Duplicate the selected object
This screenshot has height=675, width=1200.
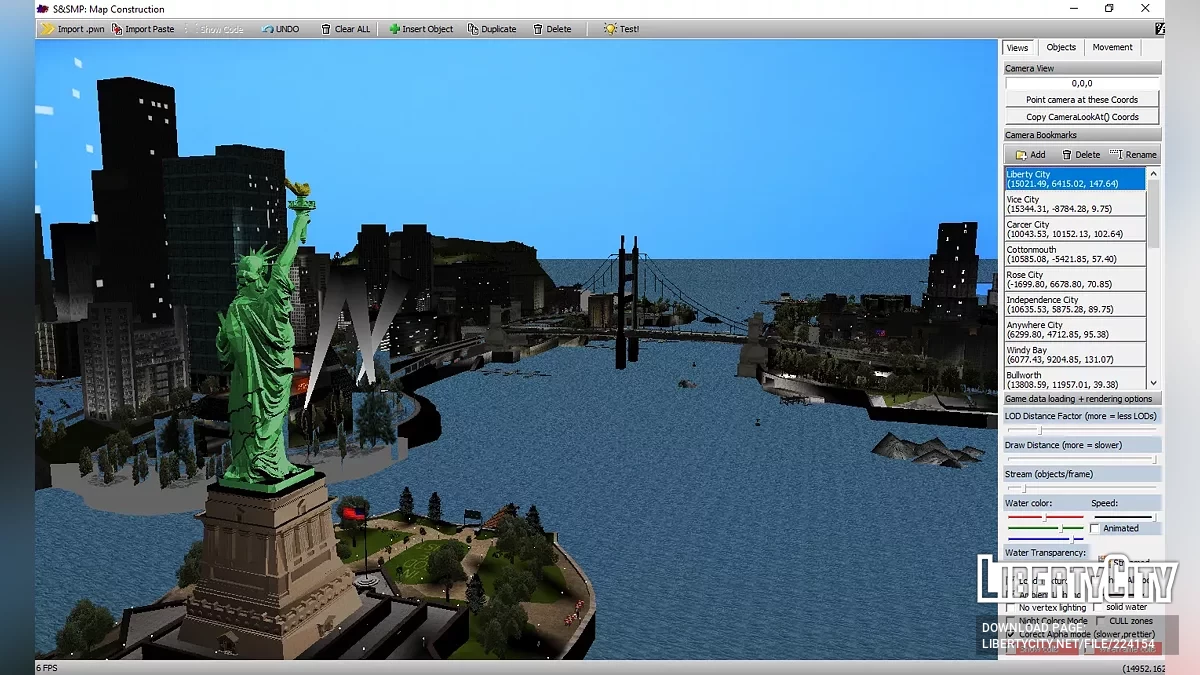492,29
